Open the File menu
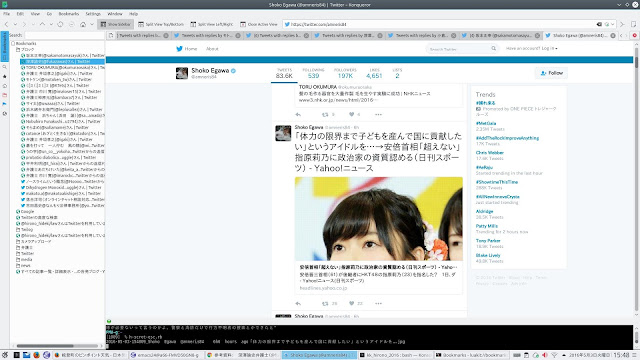The image size is (640, 360). point(7,14)
